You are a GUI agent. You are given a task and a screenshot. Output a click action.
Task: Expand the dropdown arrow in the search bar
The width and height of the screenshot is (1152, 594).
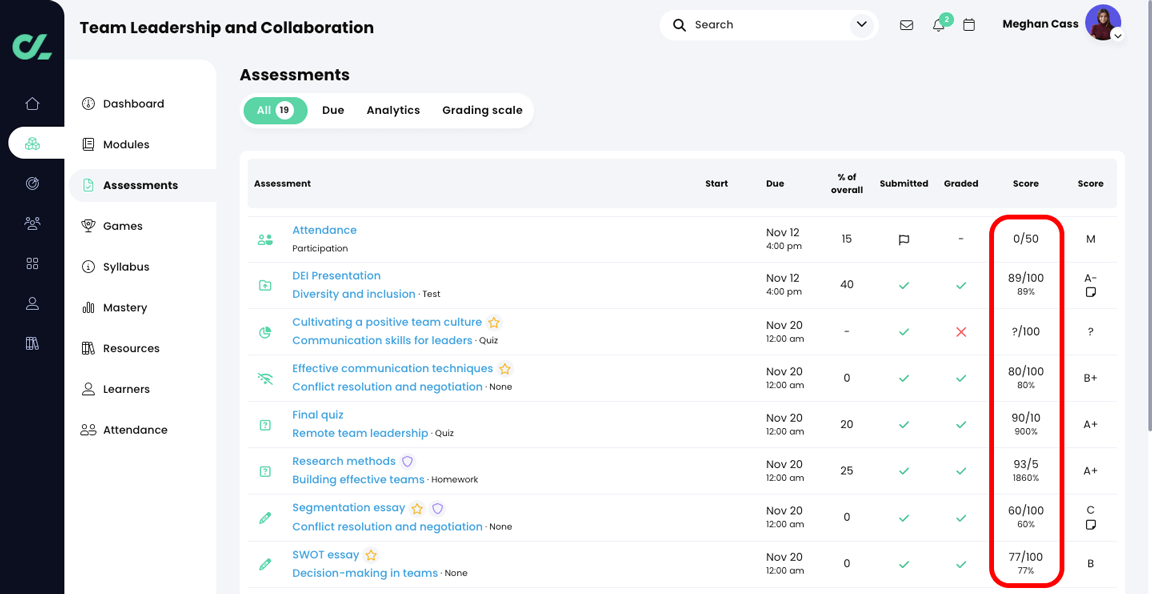point(861,24)
